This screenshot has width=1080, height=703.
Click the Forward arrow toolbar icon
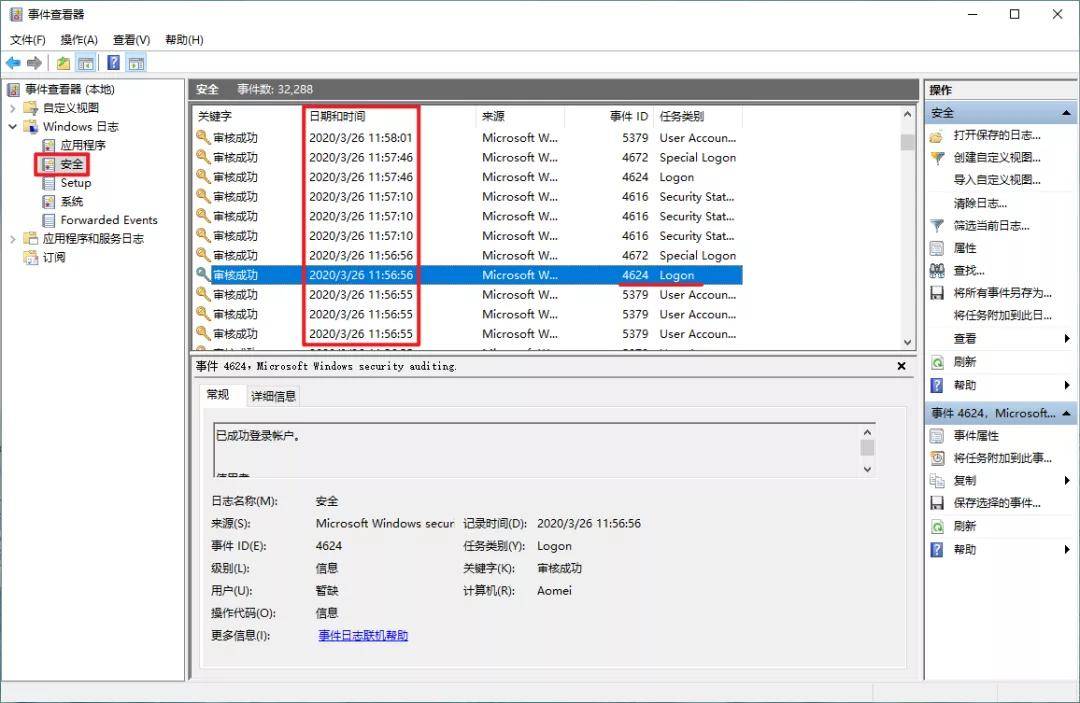click(x=34, y=63)
